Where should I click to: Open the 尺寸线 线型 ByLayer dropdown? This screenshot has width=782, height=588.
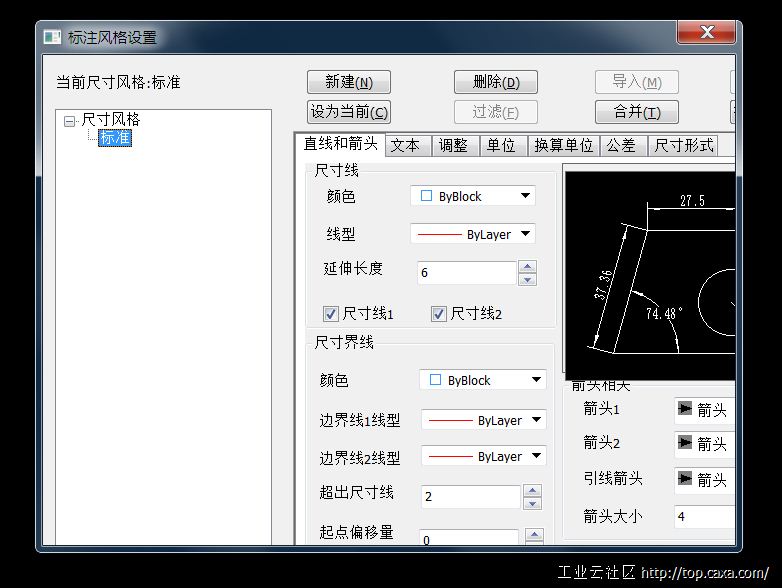473,234
